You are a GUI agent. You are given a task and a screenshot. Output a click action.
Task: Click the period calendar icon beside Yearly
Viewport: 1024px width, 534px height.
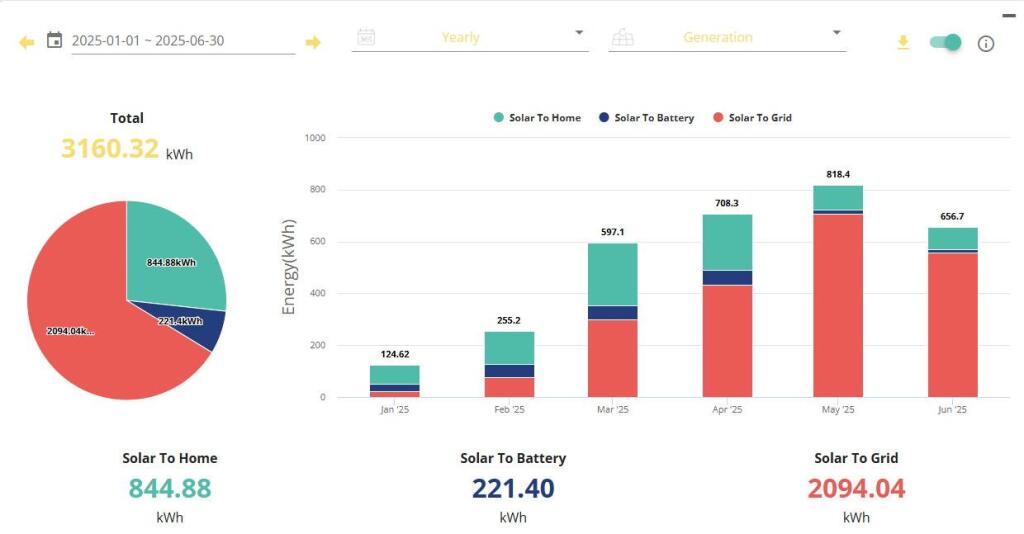pyautogui.click(x=366, y=37)
